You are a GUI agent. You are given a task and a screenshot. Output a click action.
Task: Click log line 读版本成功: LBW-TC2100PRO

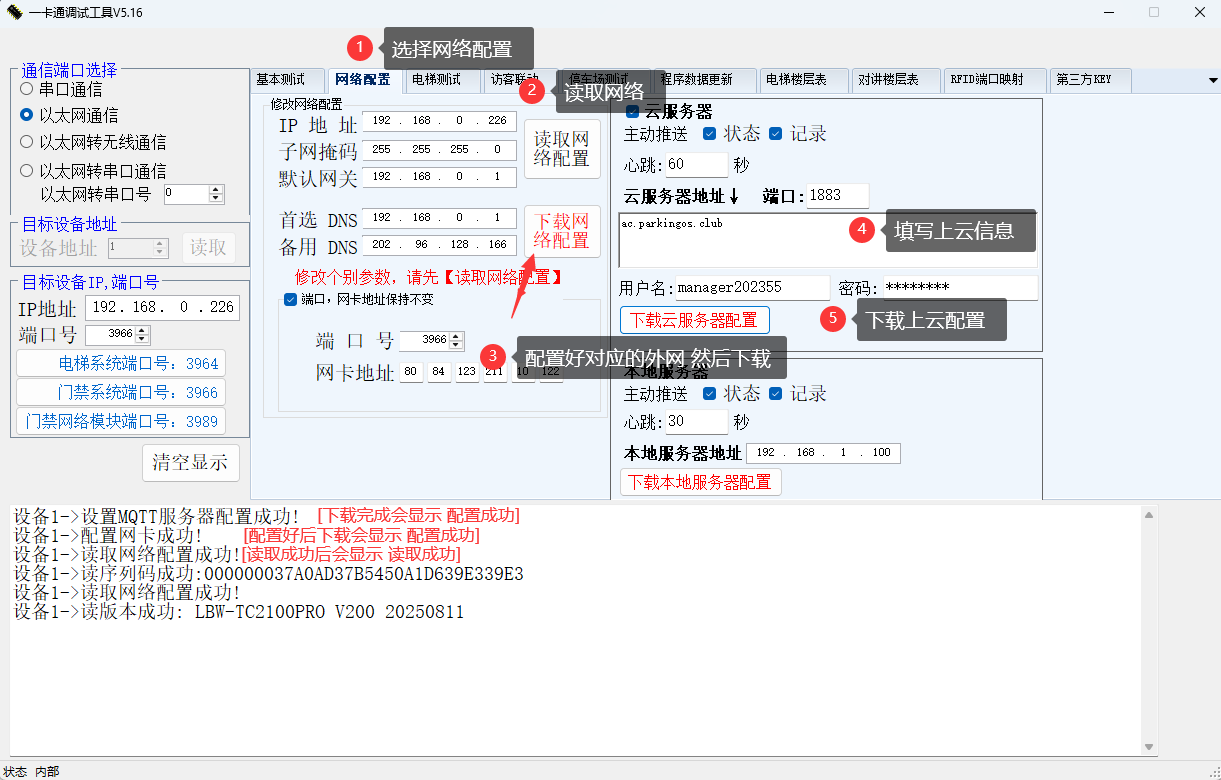(x=239, y=612)
